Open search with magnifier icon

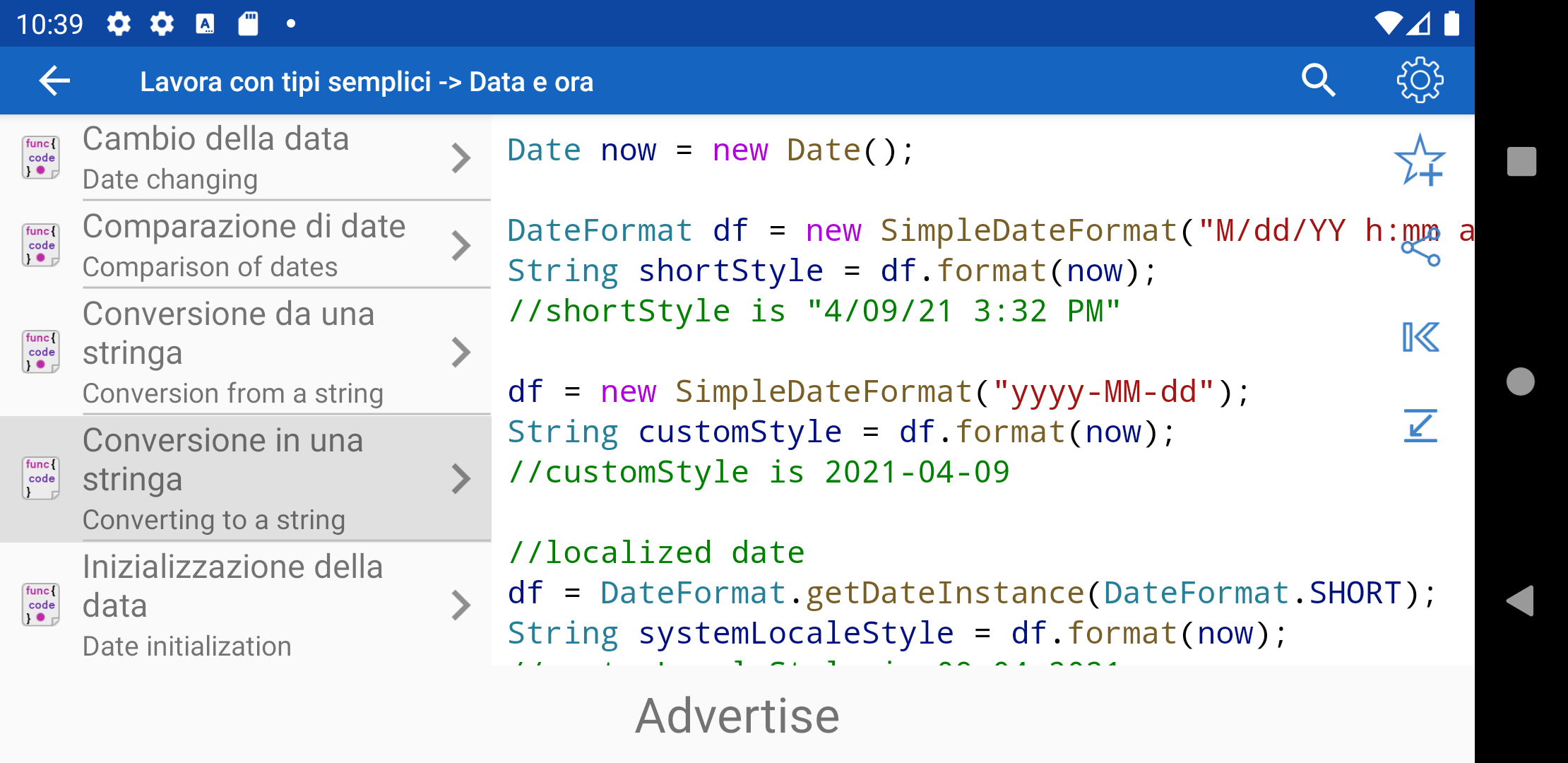point(1317,81)
